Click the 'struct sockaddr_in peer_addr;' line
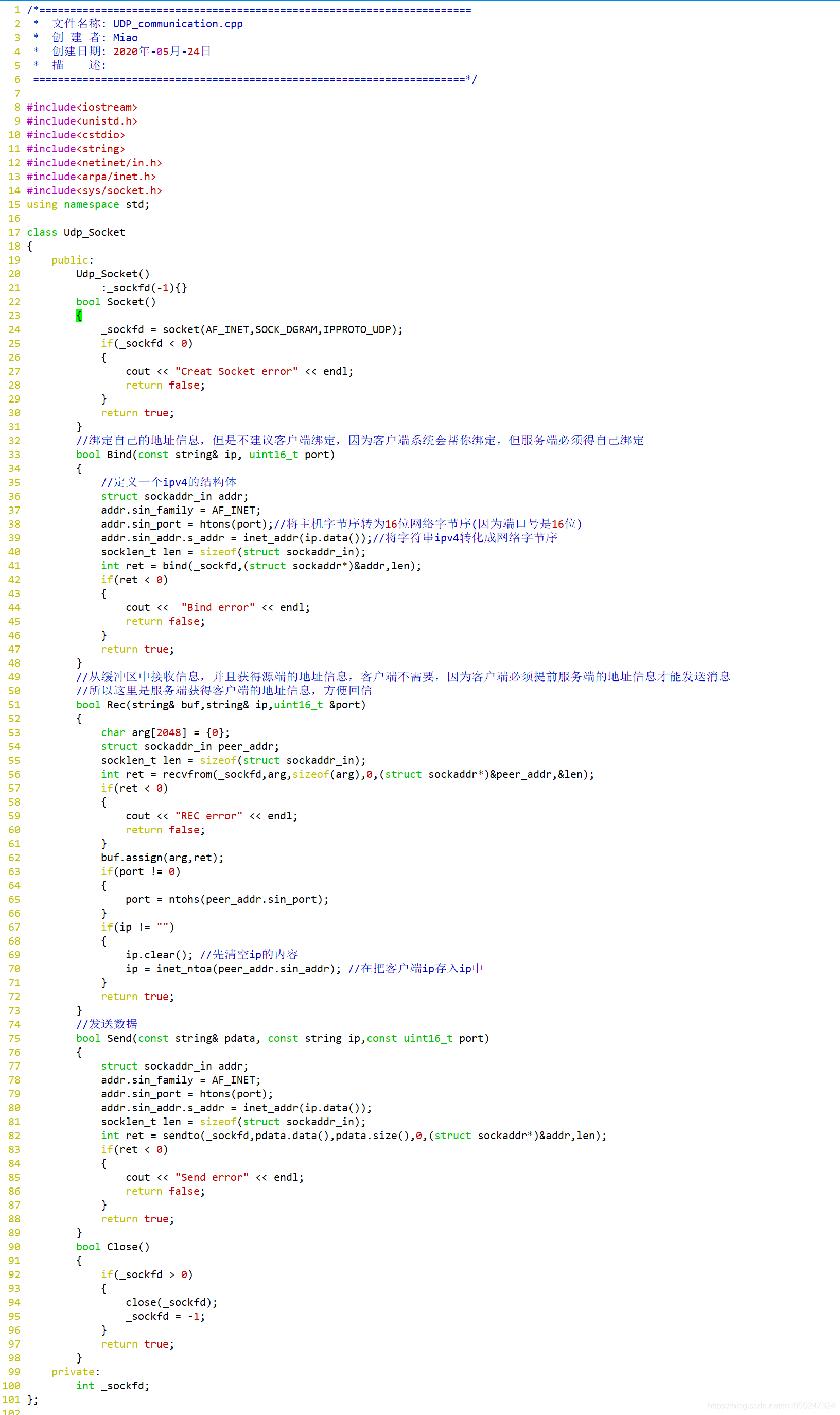The height and width of the screenshot is (1415, 840). (190, 746)
